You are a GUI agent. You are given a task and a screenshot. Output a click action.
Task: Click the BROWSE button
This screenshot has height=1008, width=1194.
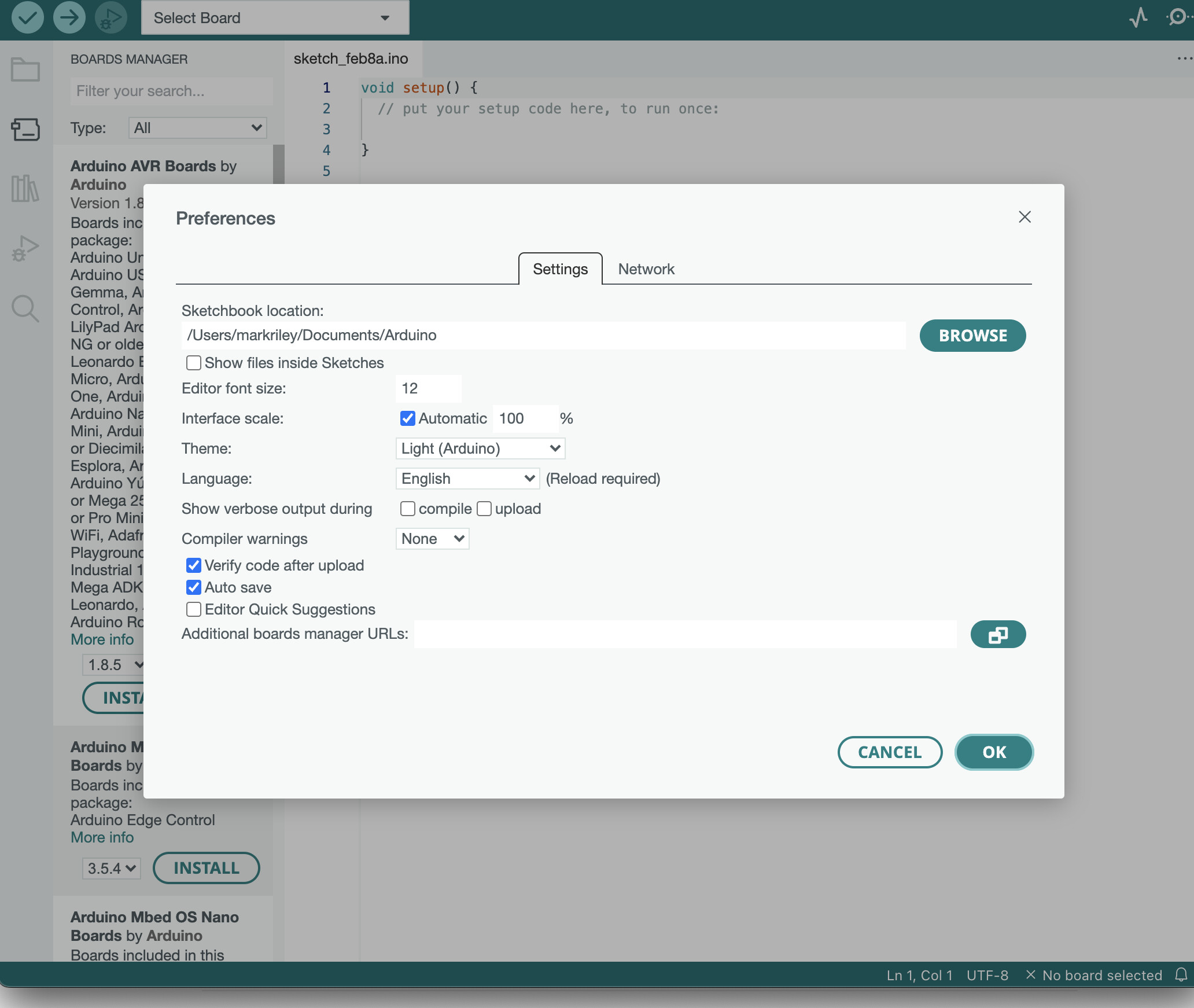coord(972,336)
